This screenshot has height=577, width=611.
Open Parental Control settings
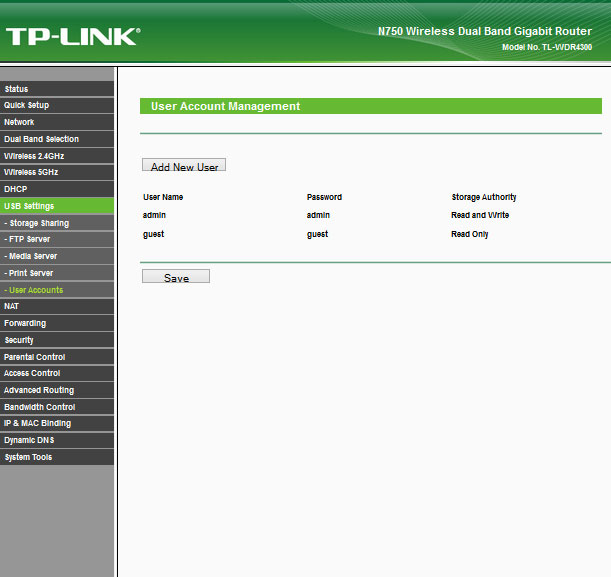[x=57, y=357]
